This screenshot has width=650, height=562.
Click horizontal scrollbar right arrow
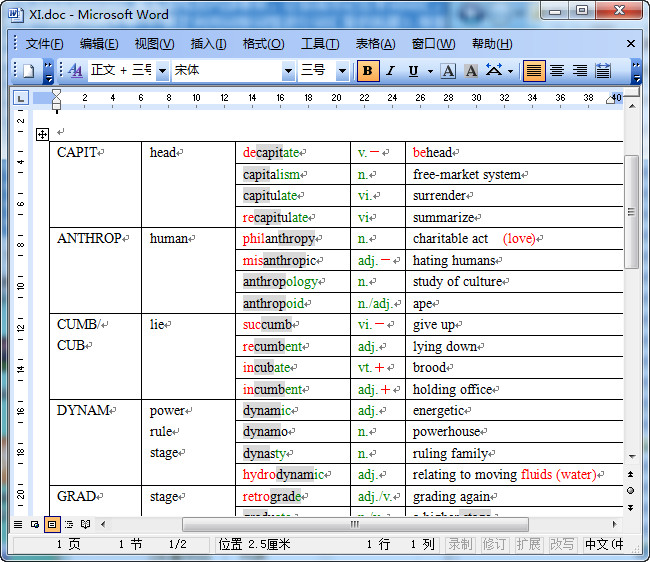614,524
